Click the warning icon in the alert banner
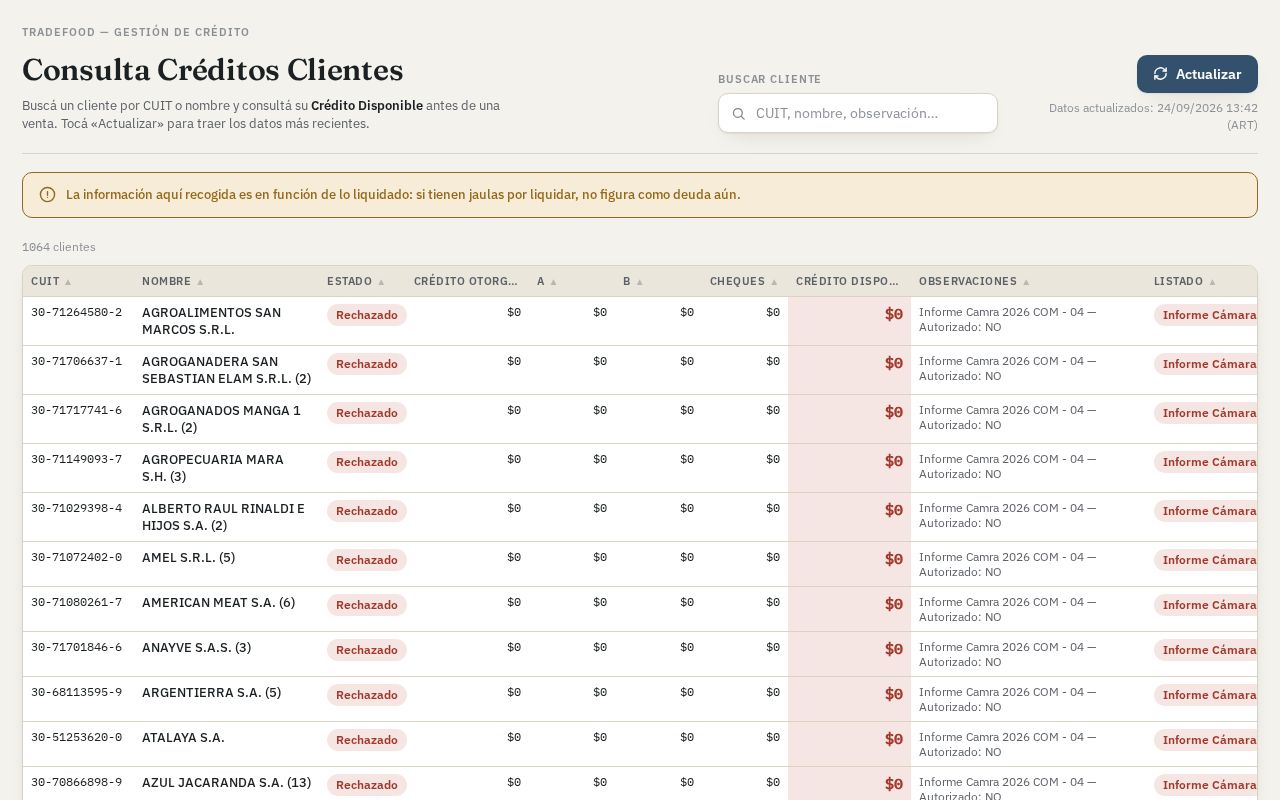This screenshot has height=800, width=1280. (47, 195)
